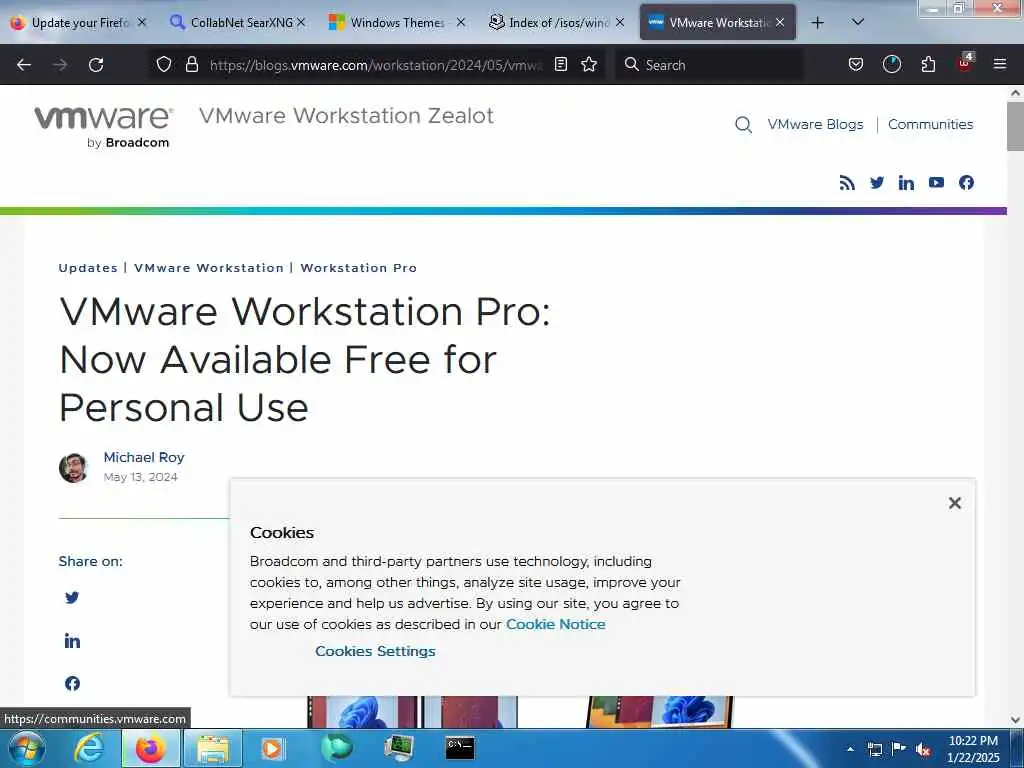Click Michael Roy's author avatar
The height and width of the screenshot is (768, 1024).
[x=74, y=468]
